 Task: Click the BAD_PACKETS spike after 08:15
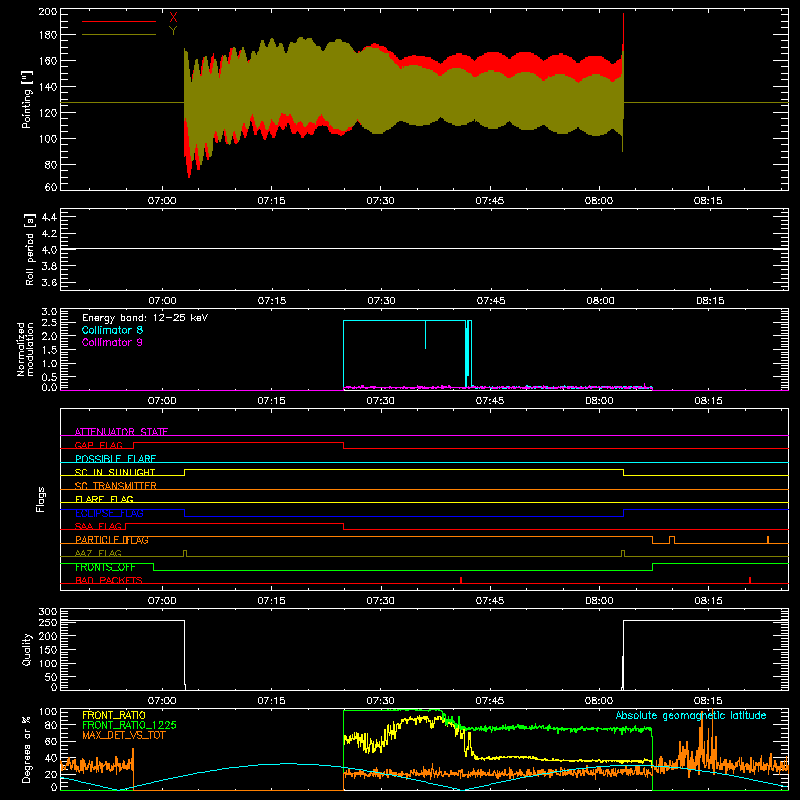point(749,580)
